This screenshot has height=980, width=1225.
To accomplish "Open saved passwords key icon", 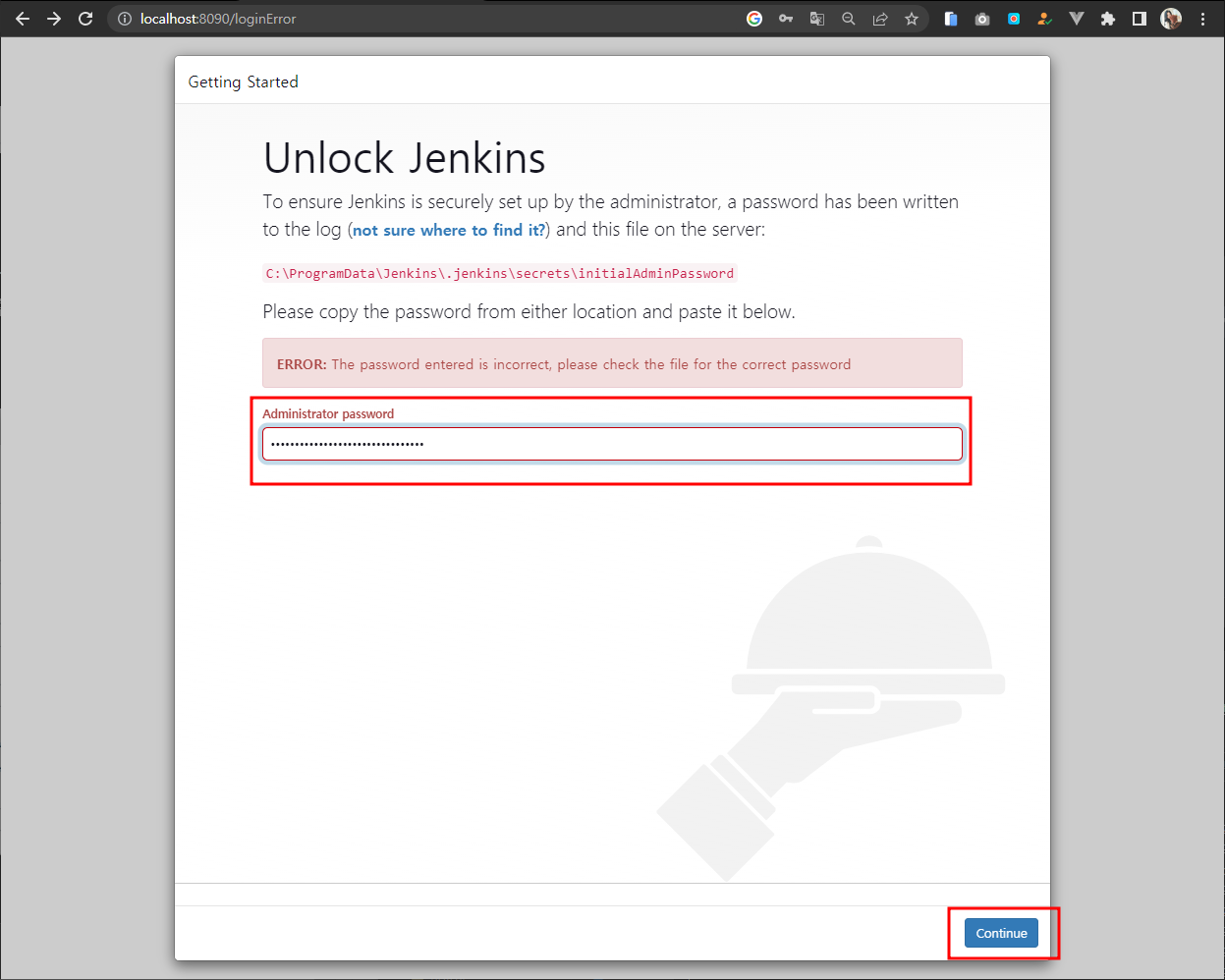I will [786, 19].
